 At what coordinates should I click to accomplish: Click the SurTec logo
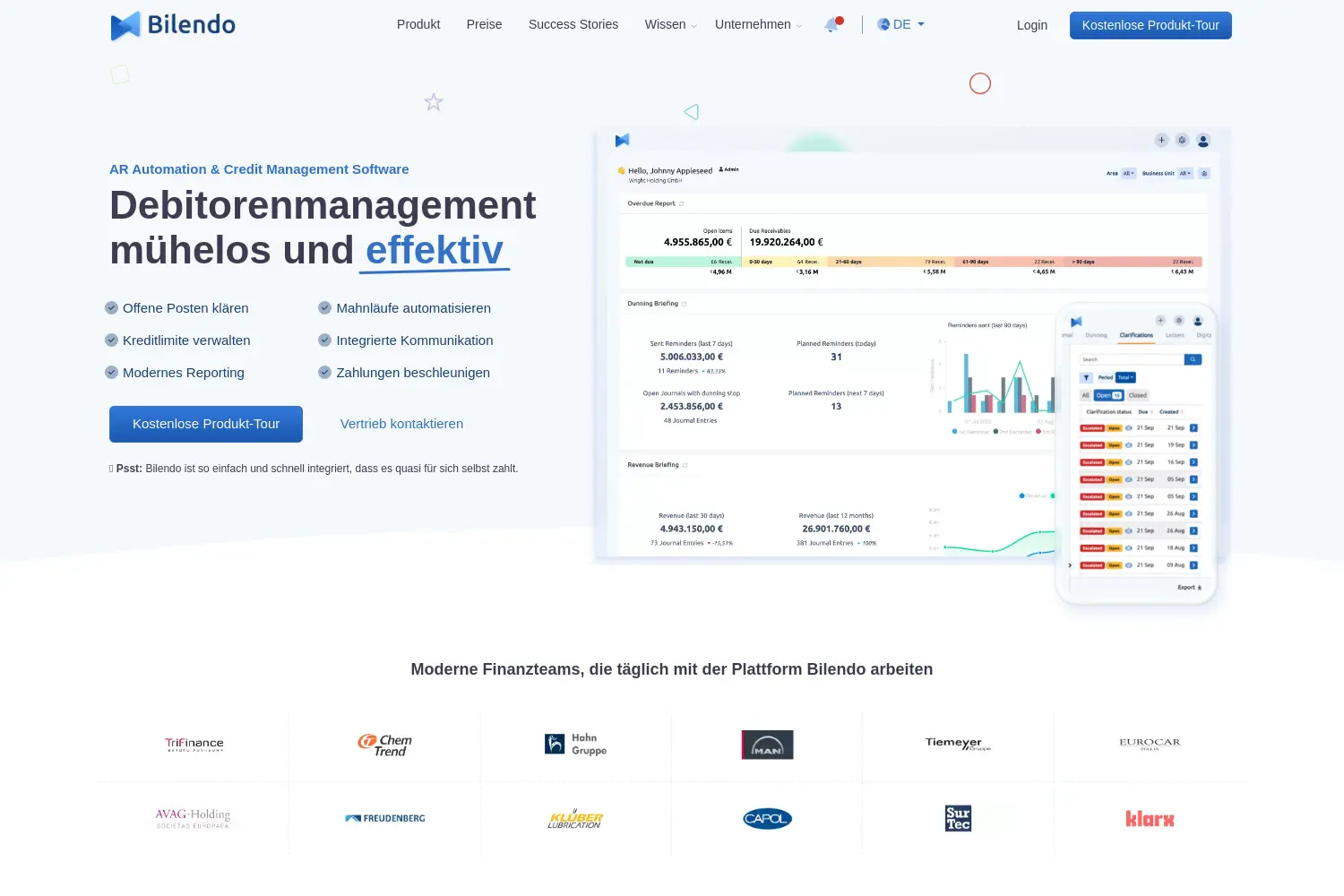tap(958, 818)
